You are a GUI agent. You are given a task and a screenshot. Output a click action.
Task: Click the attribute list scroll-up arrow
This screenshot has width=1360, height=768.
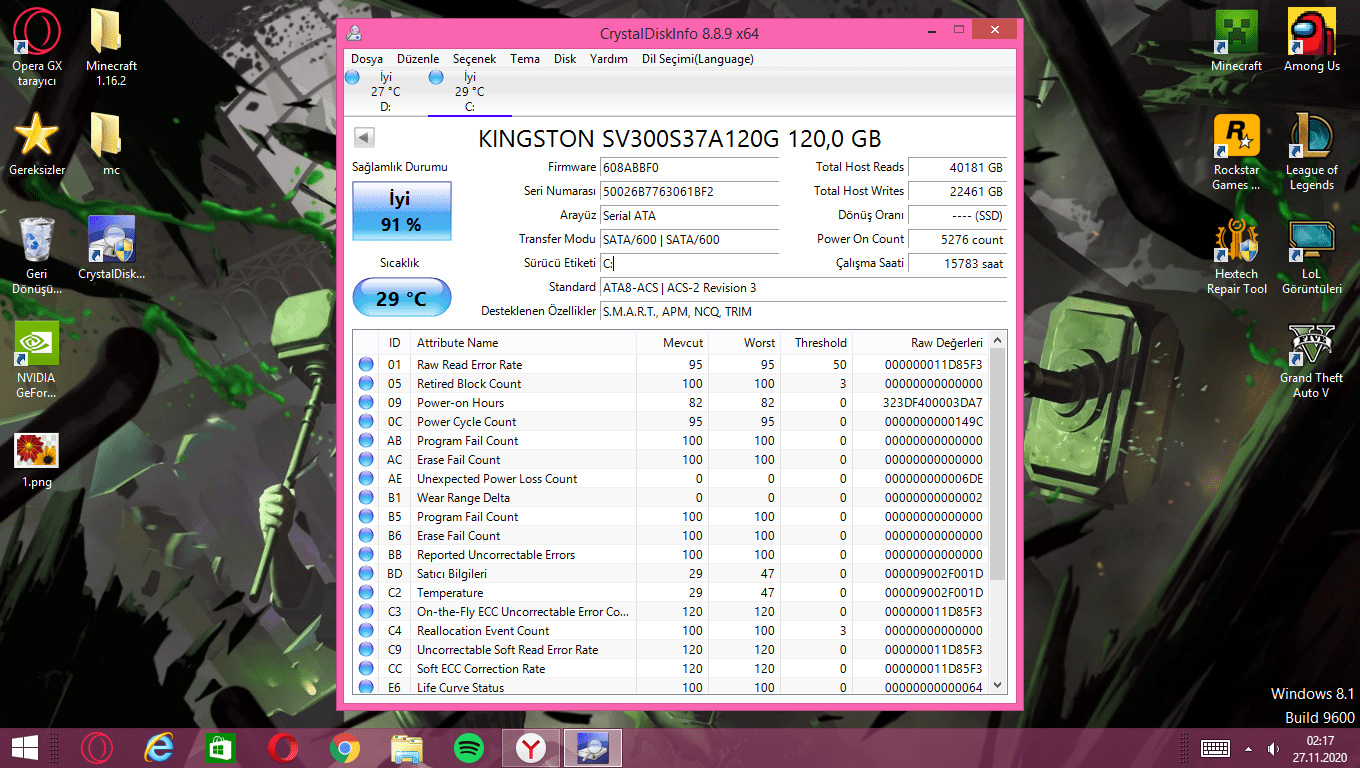[997, 342]
